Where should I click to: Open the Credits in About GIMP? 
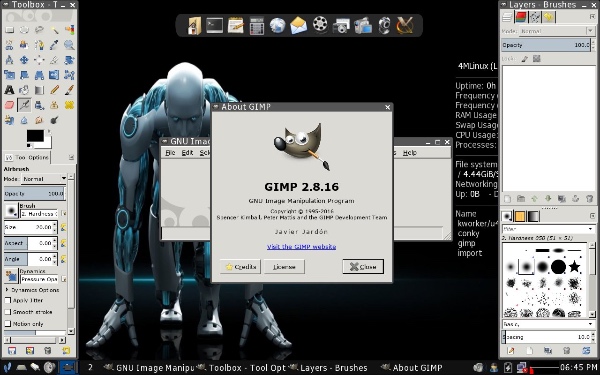pyautogui.click(x=240, y=267)
